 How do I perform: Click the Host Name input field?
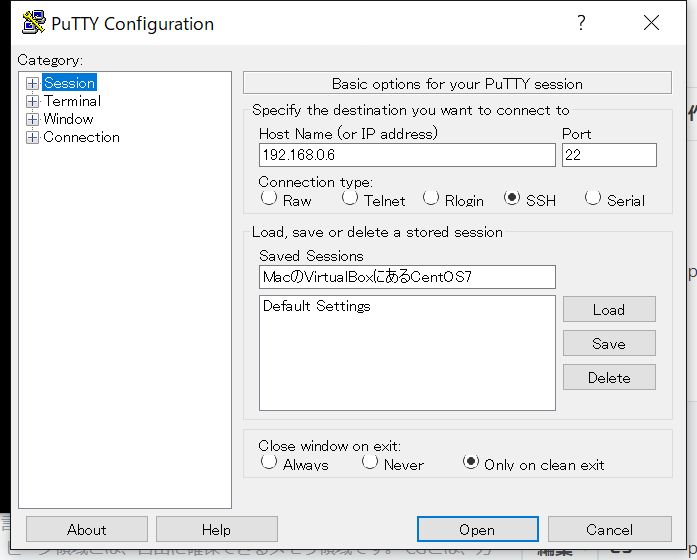[x=407, y=155]
